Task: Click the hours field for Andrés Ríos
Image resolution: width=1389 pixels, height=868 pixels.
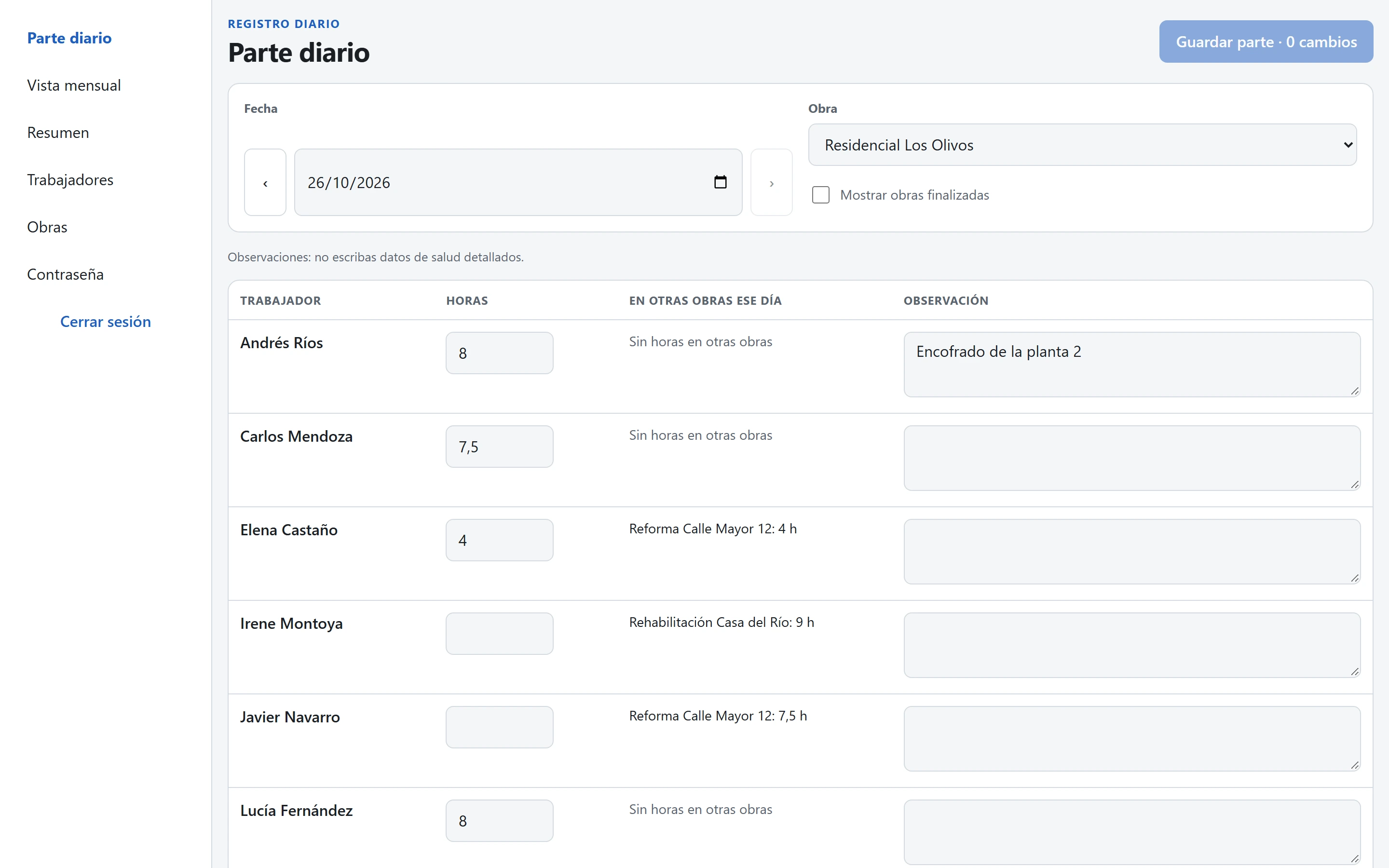Action: [499, 353]
